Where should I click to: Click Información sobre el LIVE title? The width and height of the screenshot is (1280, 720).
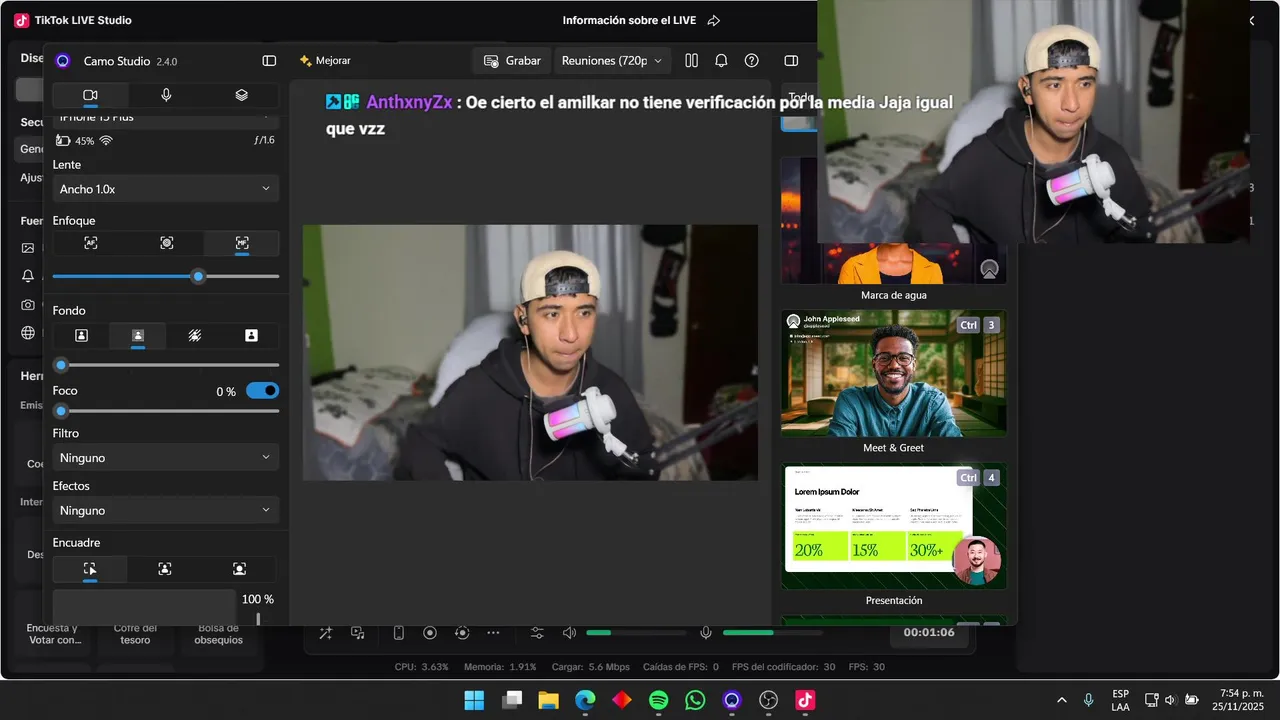[x=629, y=21]
